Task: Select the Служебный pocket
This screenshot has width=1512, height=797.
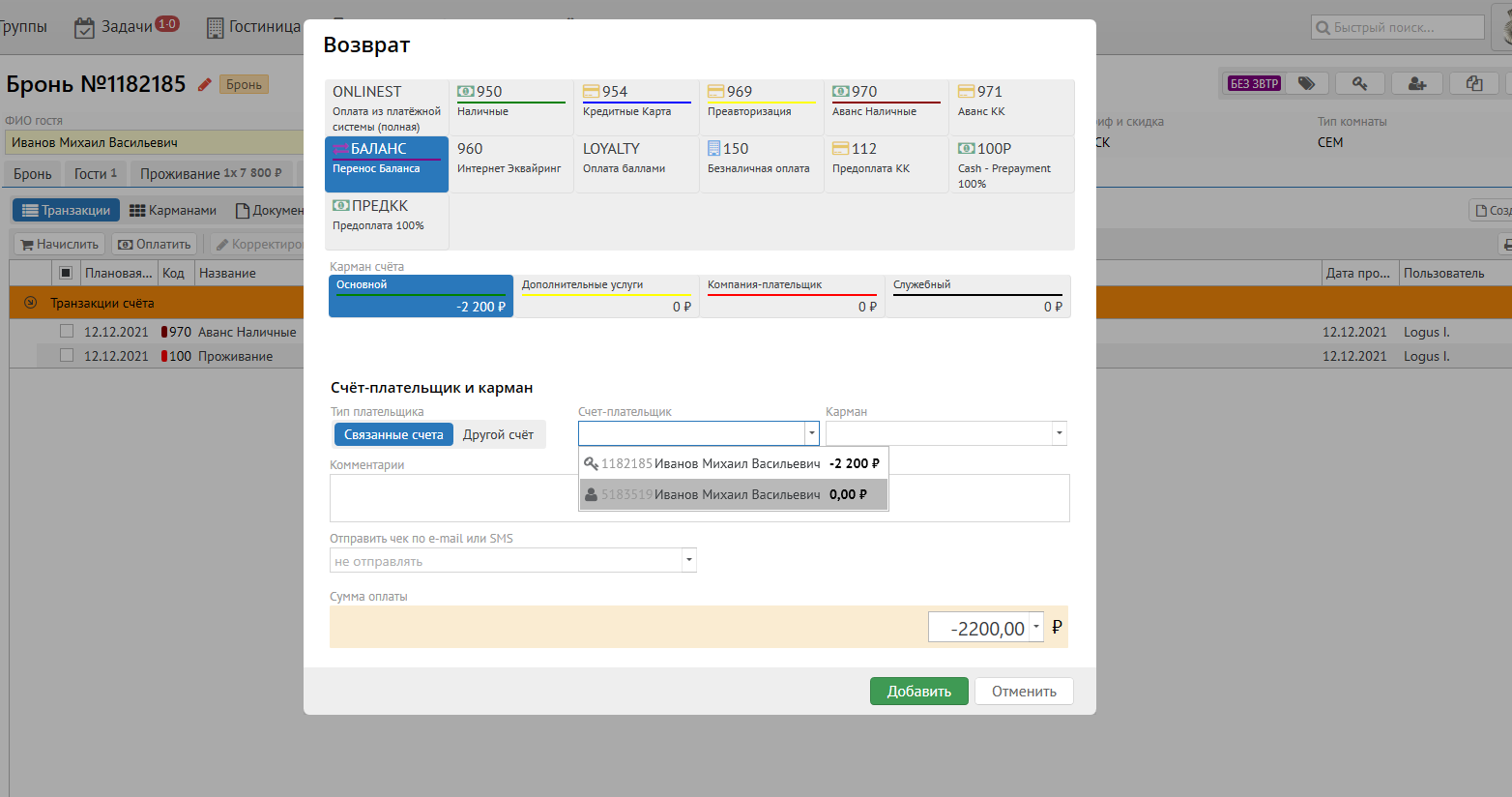Action: tap(977, 296)
